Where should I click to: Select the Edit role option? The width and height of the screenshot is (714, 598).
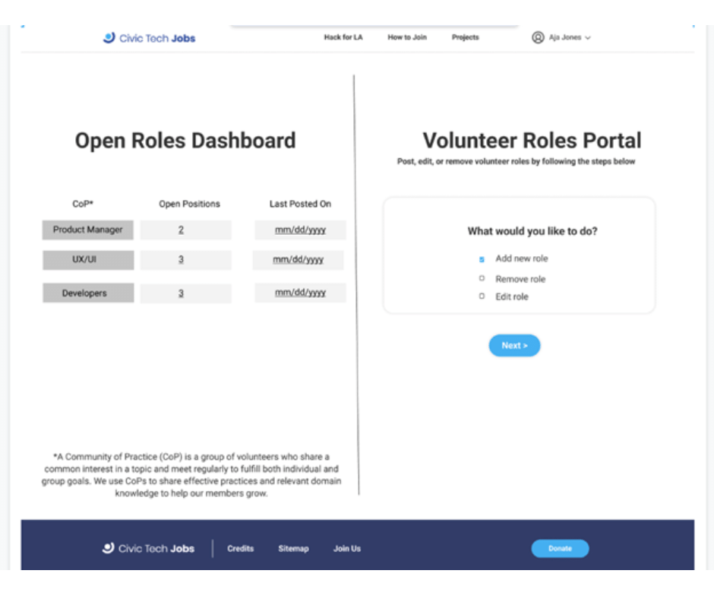point(482,296)
